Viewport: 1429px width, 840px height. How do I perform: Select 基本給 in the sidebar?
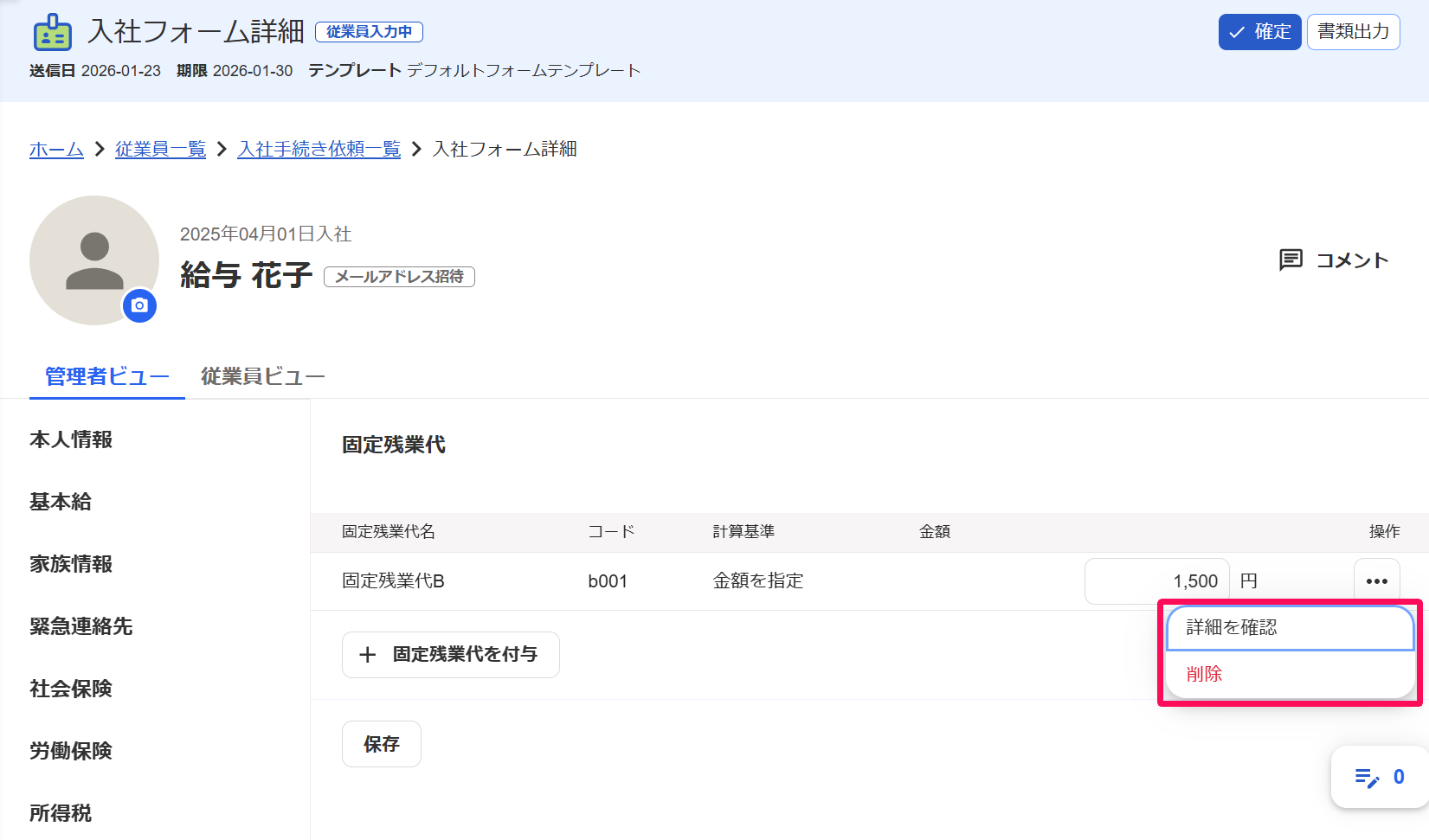coord(61,502)
